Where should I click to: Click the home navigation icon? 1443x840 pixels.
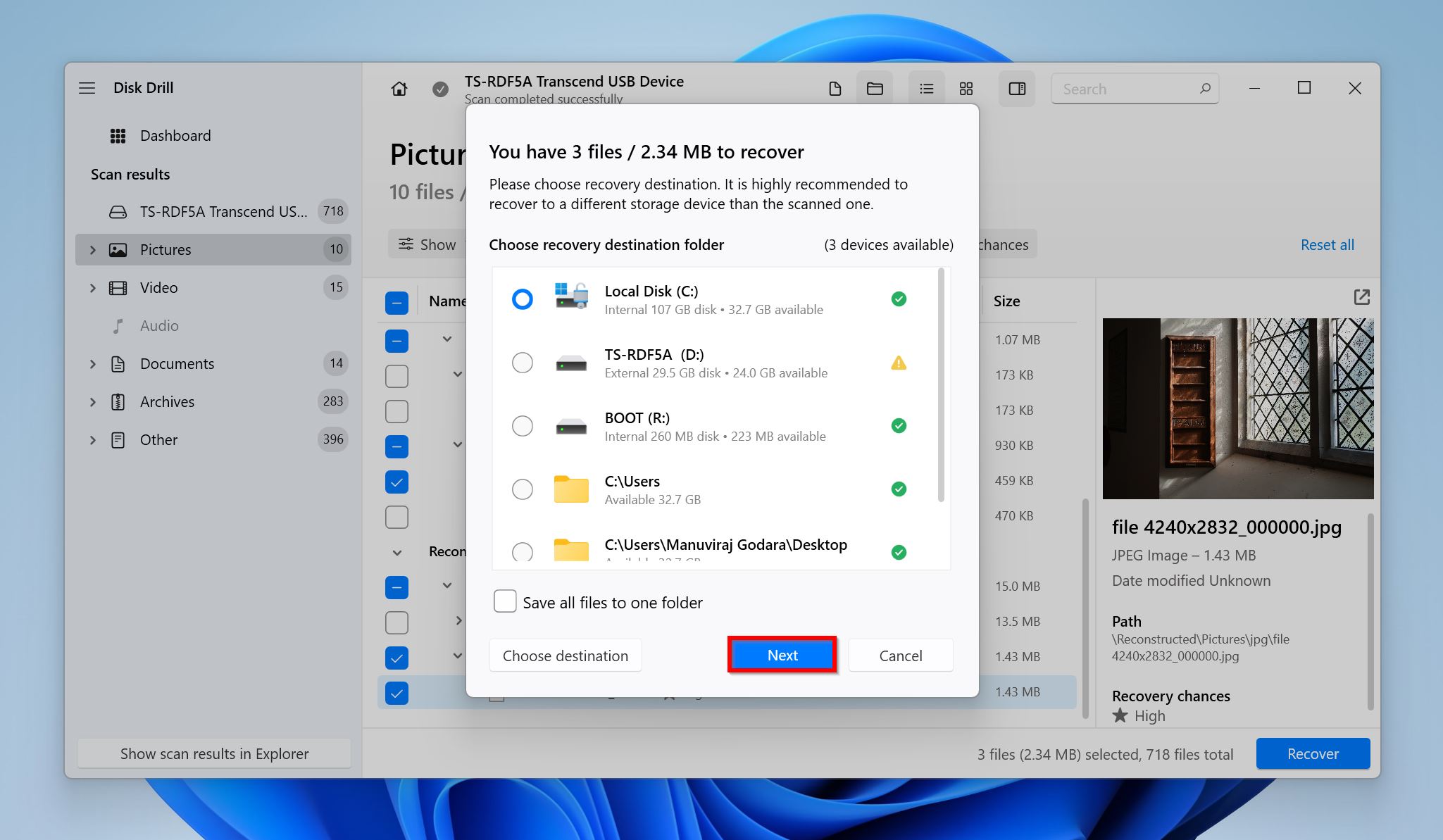(399, 88)
